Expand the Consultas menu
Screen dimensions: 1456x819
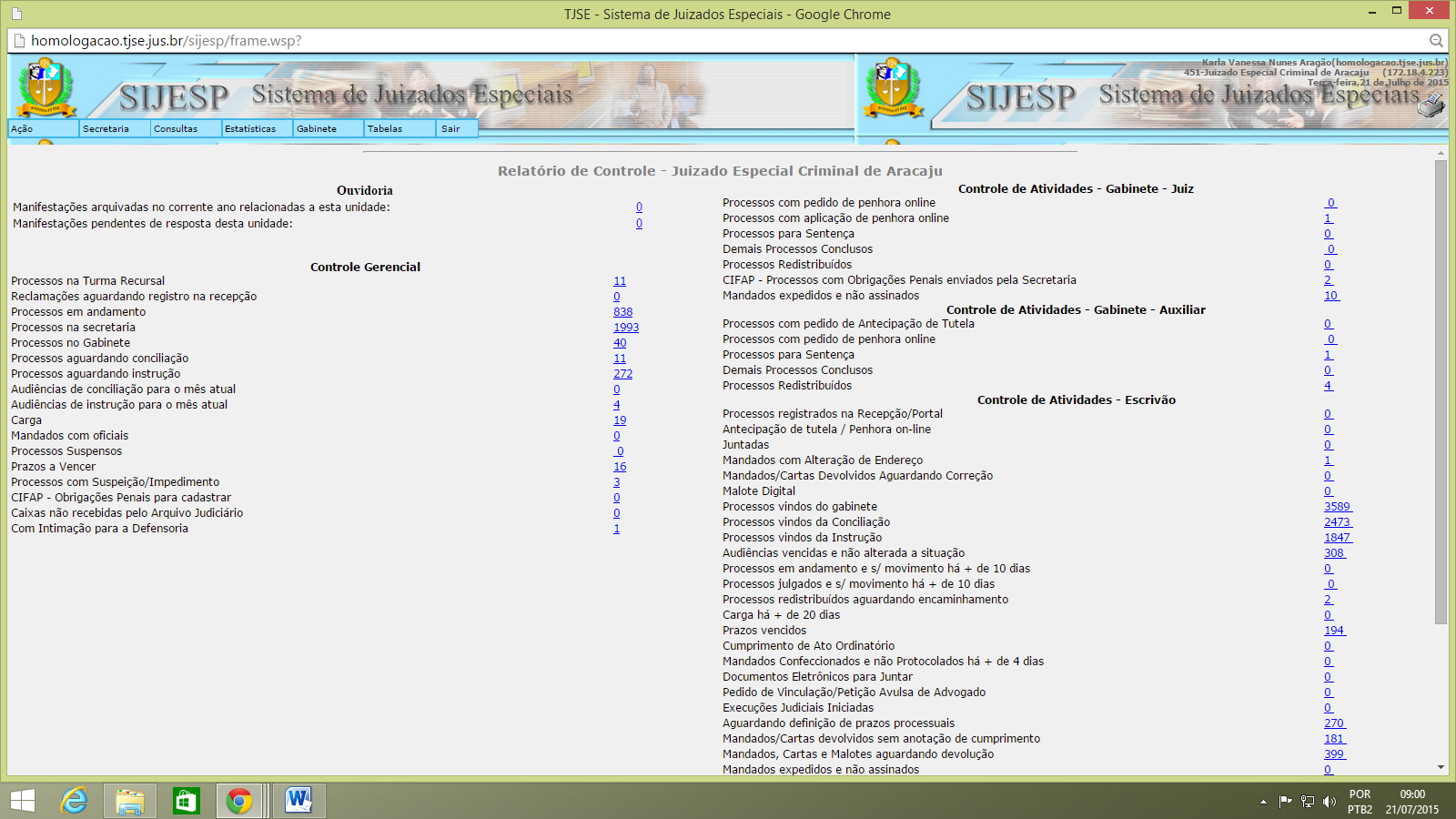(176, 129)
